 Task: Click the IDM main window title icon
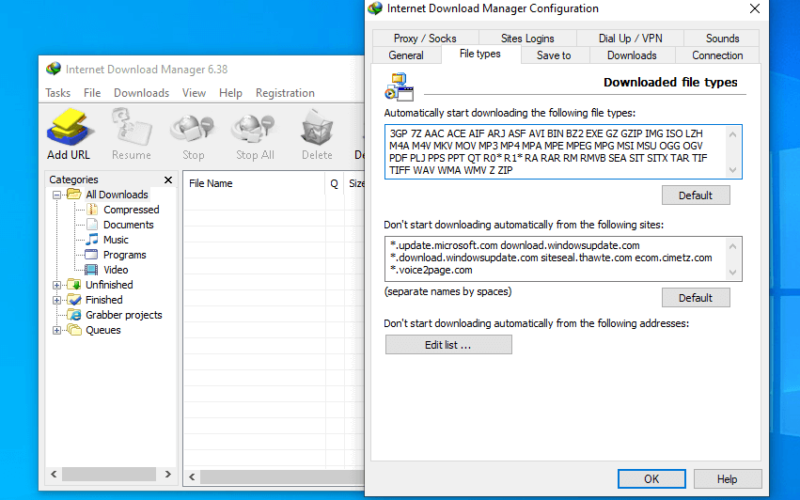tap(54, 69)
